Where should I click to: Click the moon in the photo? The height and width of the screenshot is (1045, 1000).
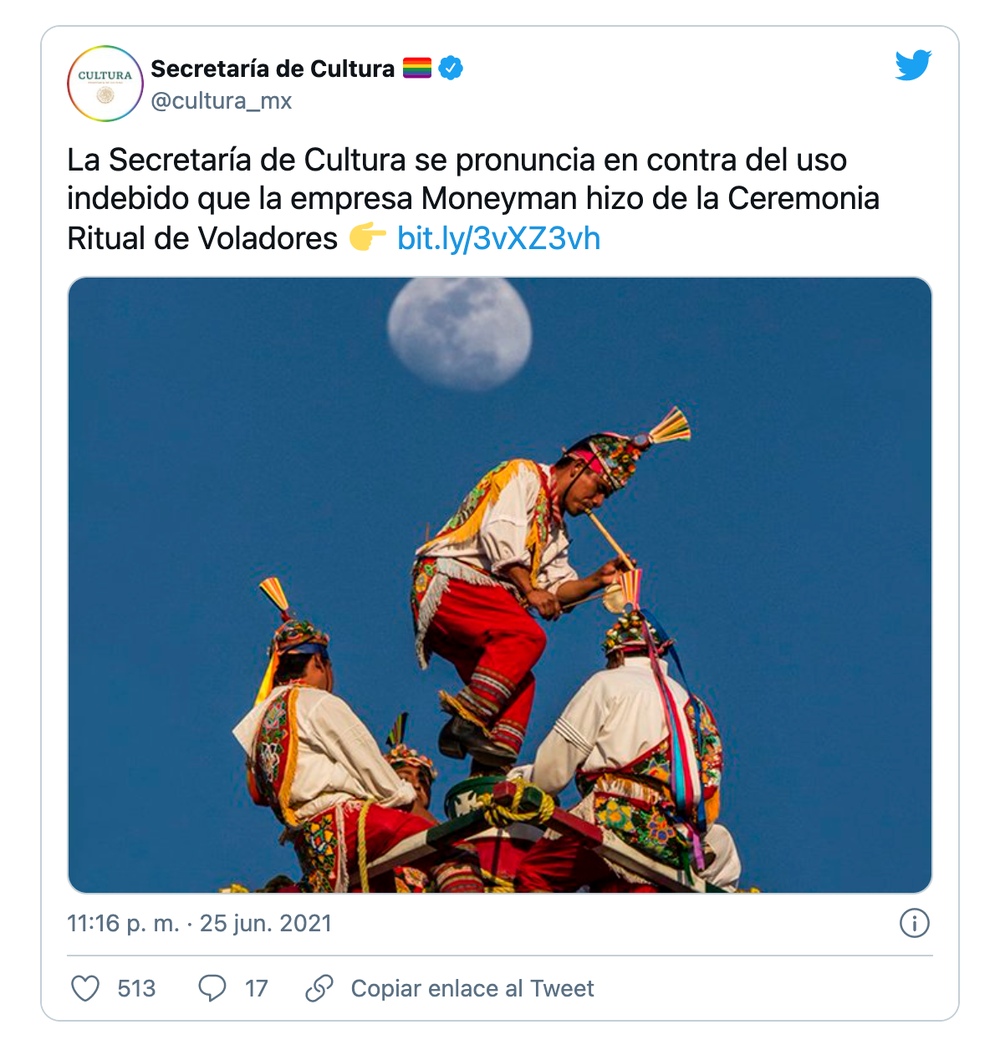(x=460, y=331)
